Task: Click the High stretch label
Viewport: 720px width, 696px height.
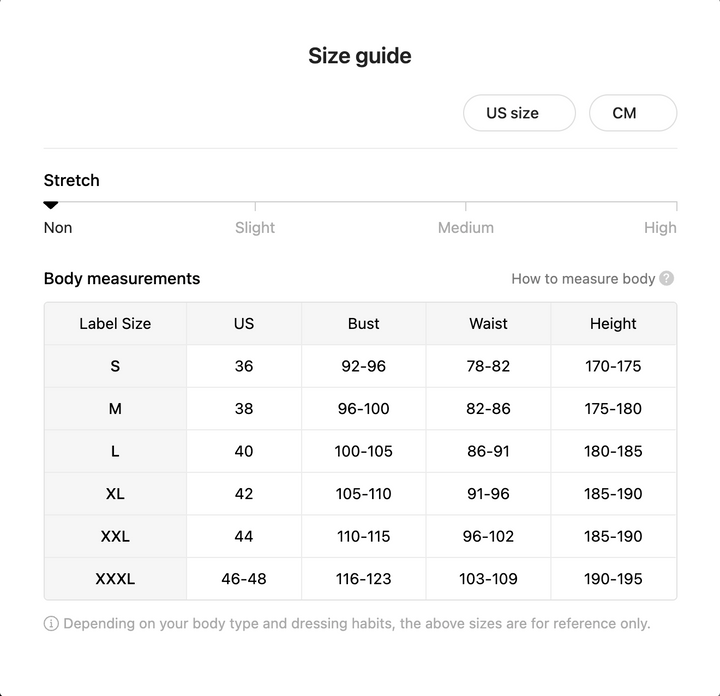Action: [660, 228]
